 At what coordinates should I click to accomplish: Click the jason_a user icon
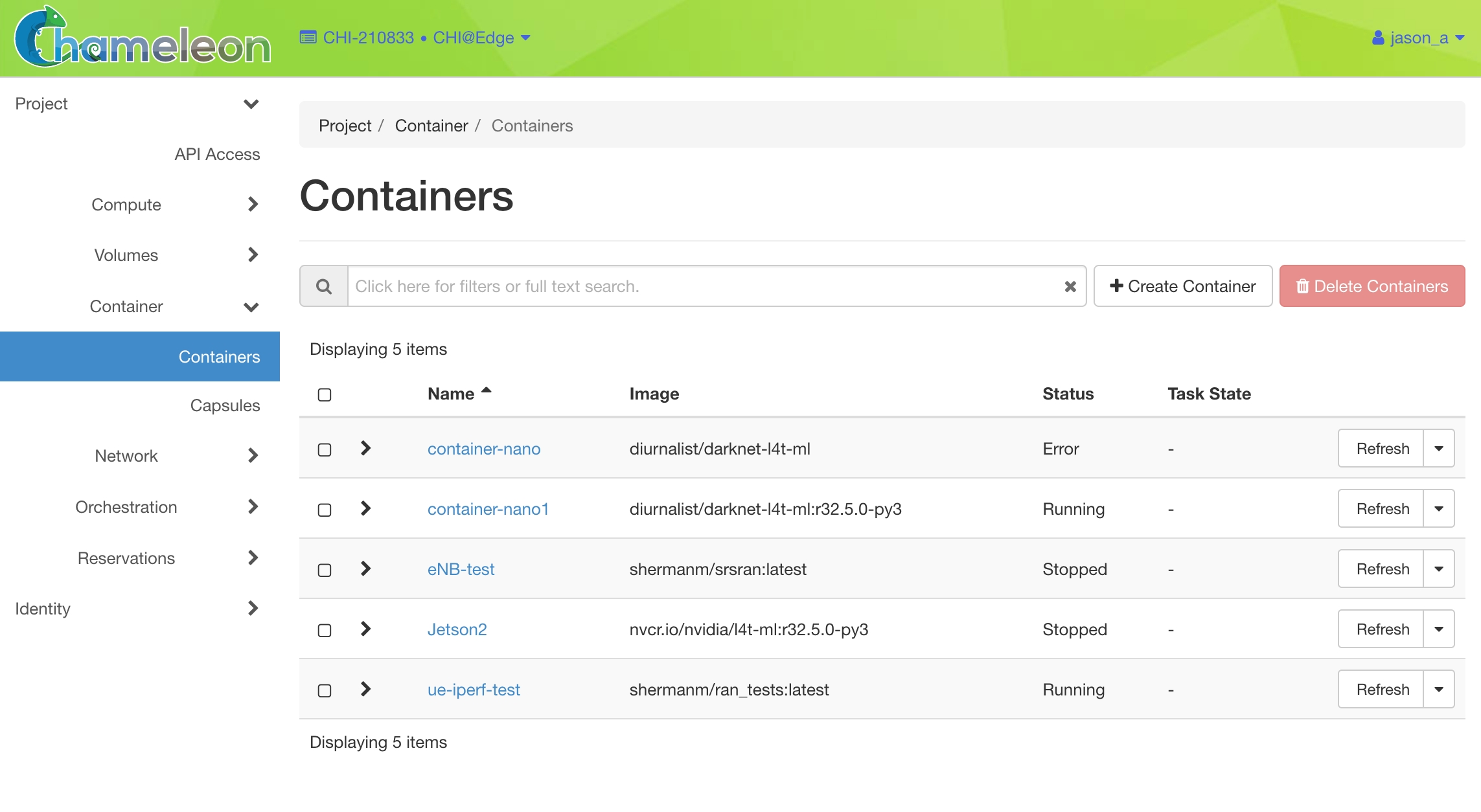[1378, 38]
